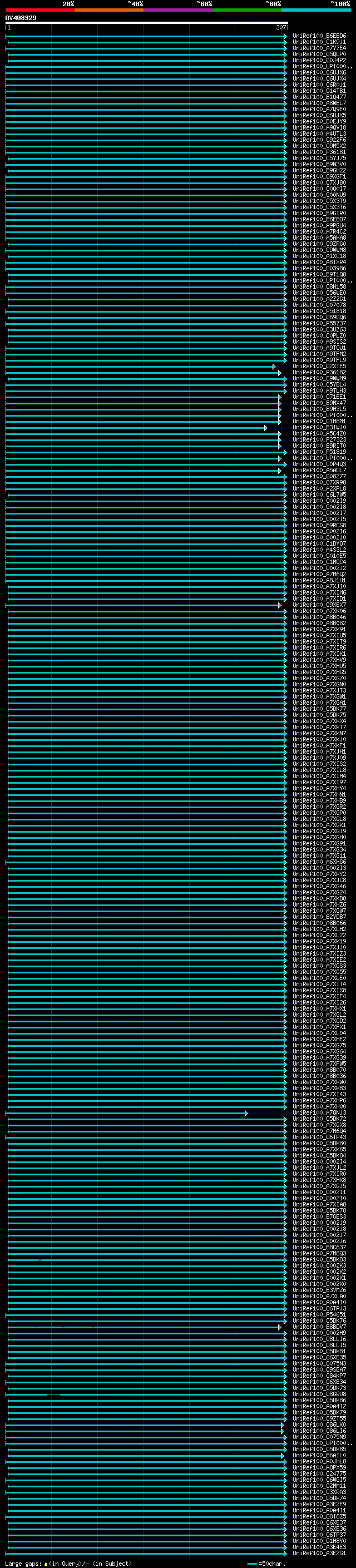Screen dimensions: 356x1568
Task: Select hit label UniRef100_Q010E5
Action: 319,556
